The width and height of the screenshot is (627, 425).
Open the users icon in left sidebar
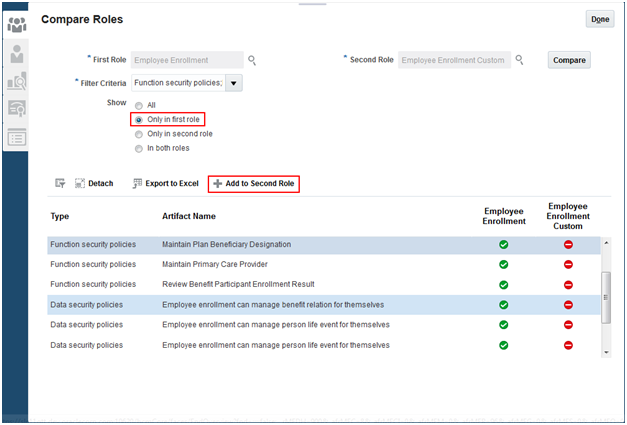16,52
